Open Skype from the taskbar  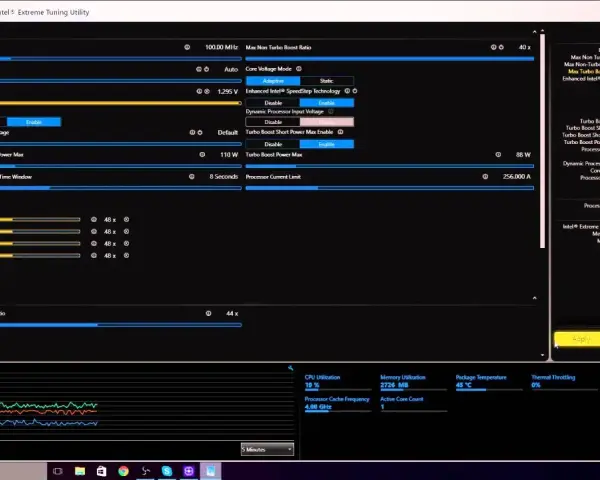(x=167, y=471)
